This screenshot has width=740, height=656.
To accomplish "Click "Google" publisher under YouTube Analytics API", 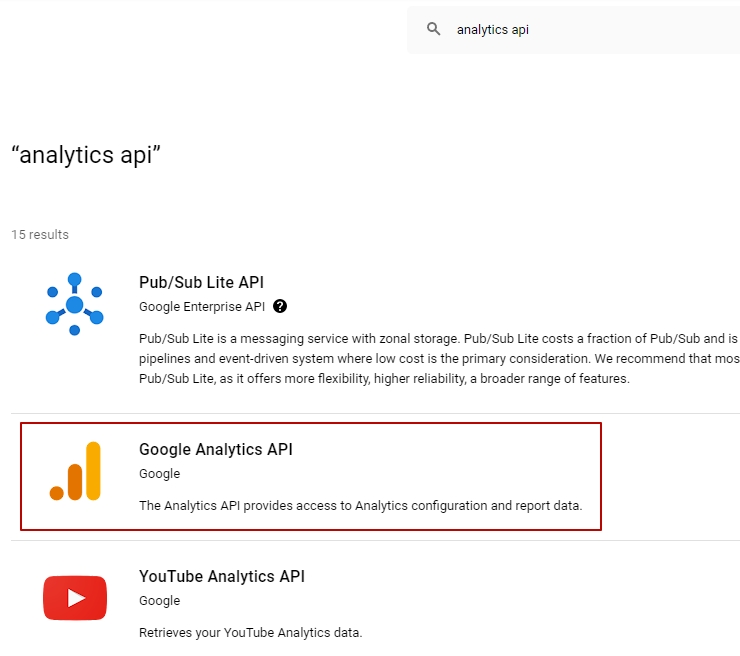I will [x=159, y=601].
